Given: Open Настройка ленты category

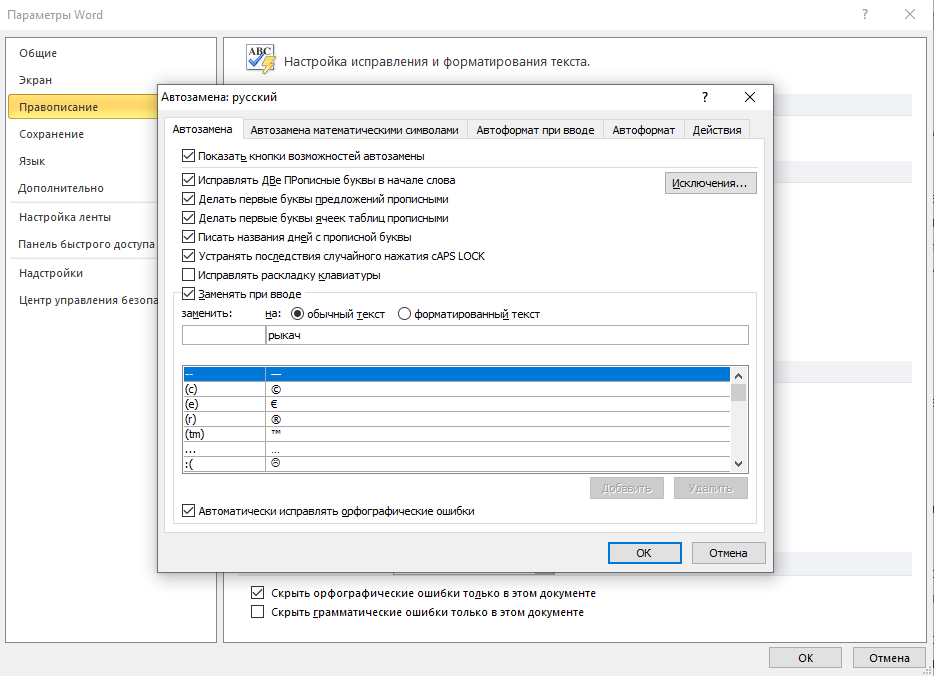Looking at the screenshot, I should pos(65,217).
